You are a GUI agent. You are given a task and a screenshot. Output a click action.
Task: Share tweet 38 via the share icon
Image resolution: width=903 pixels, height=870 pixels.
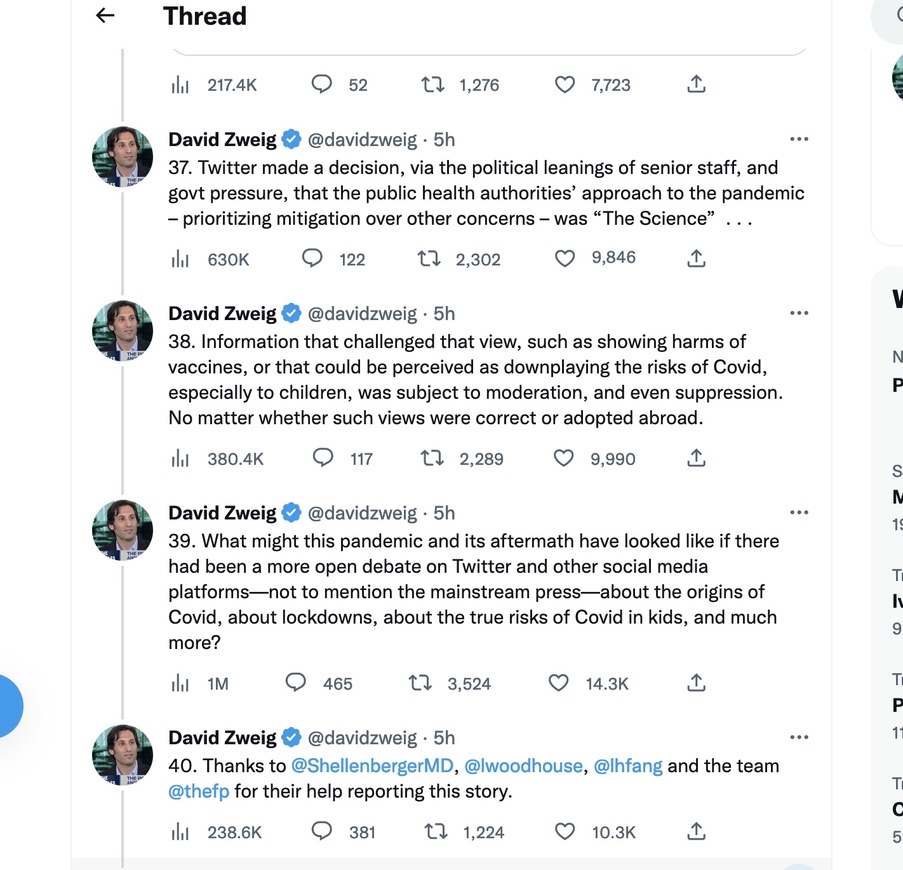[697, 458]
